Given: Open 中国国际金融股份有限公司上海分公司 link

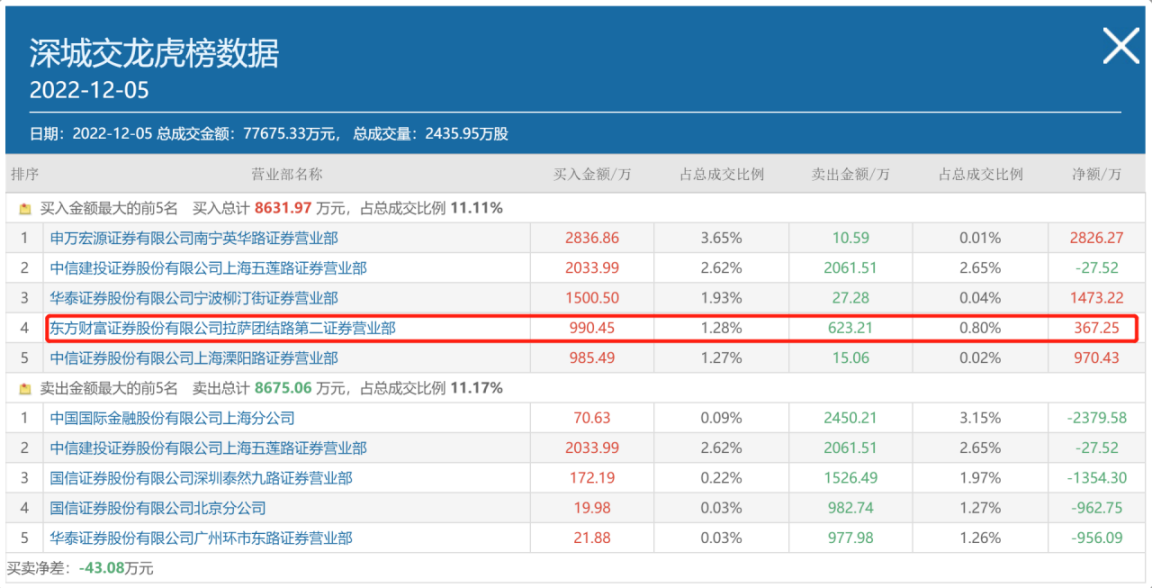Looking at the screenshot, I should click(x=172, y=418).
